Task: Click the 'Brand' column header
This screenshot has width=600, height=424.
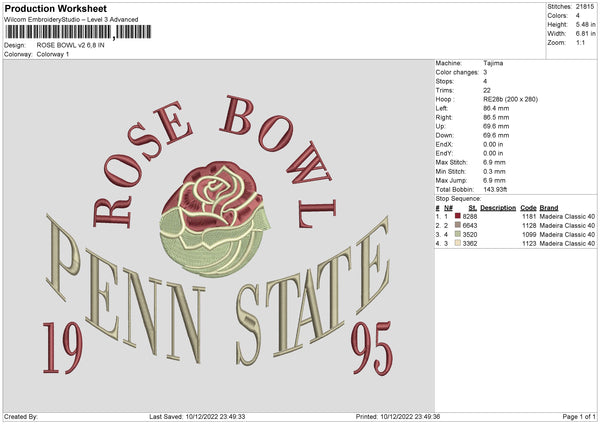Action: [x=549, y=208]
